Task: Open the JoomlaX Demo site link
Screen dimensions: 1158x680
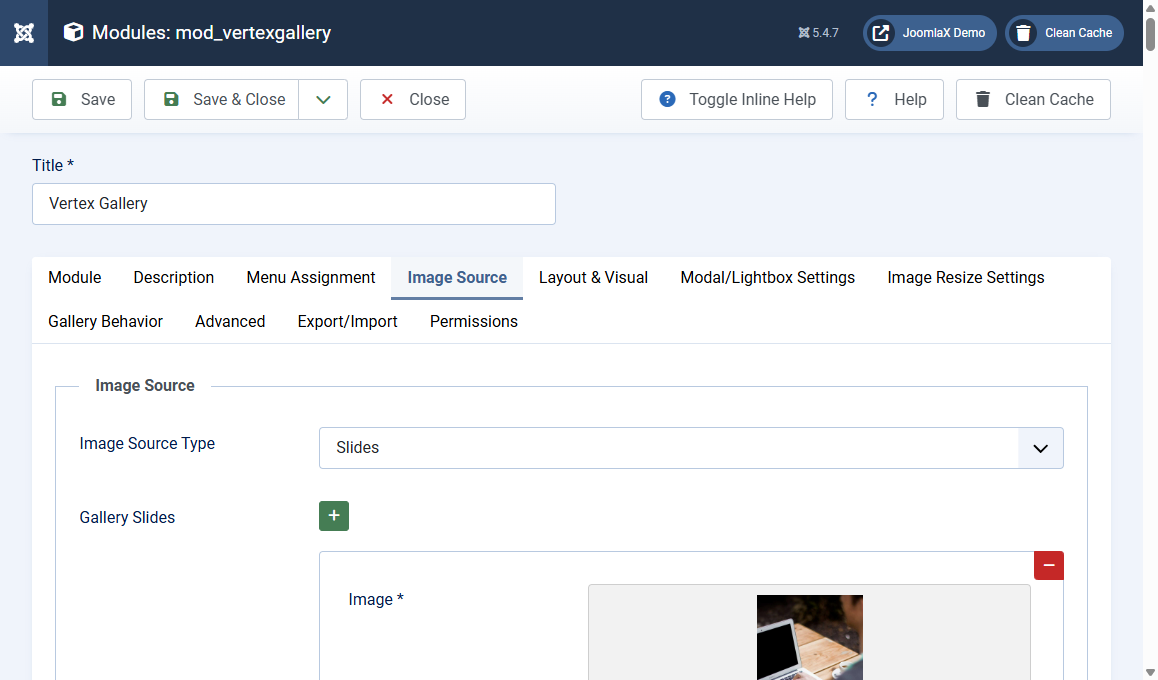Action: 929,32
